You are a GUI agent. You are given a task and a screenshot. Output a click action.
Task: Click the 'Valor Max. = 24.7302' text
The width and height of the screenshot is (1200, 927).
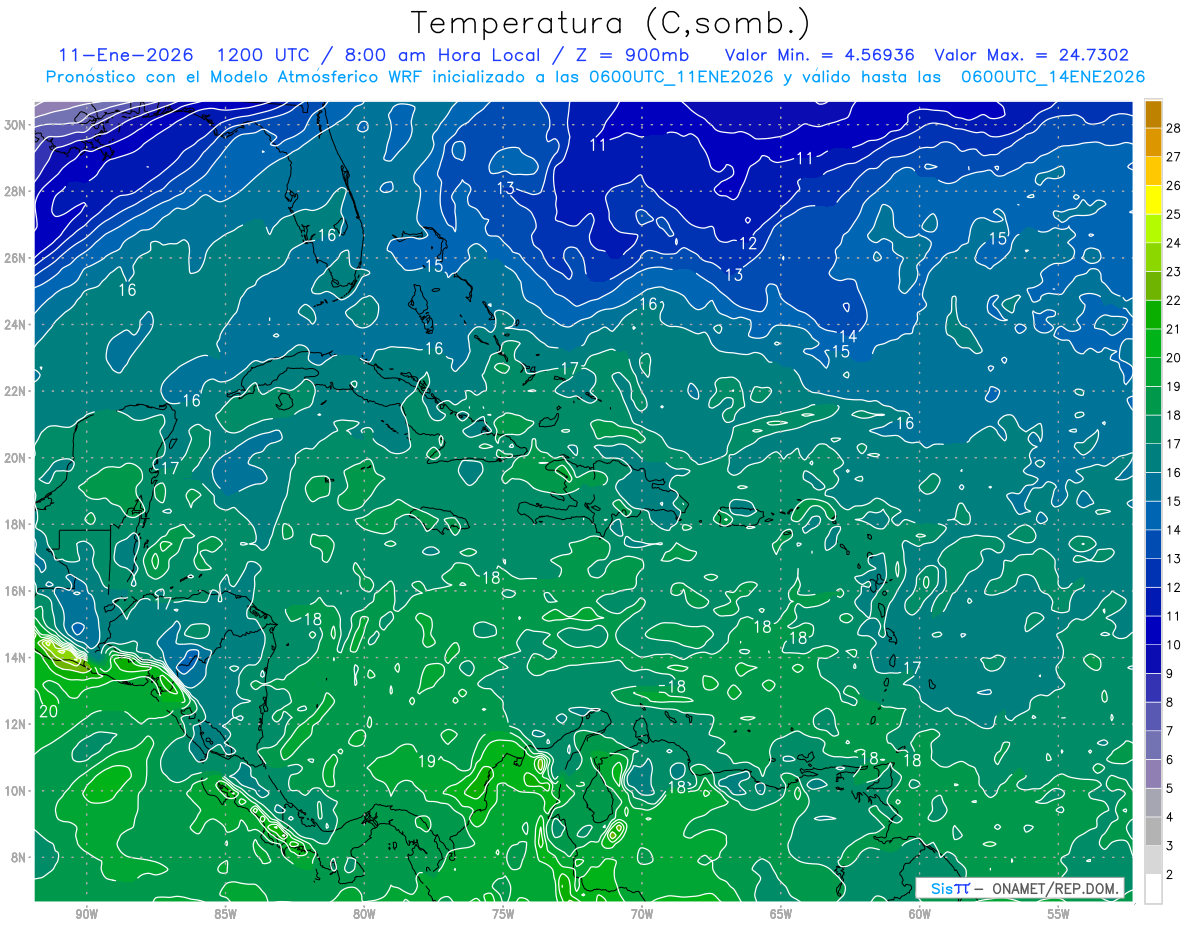click(1031, 55)
